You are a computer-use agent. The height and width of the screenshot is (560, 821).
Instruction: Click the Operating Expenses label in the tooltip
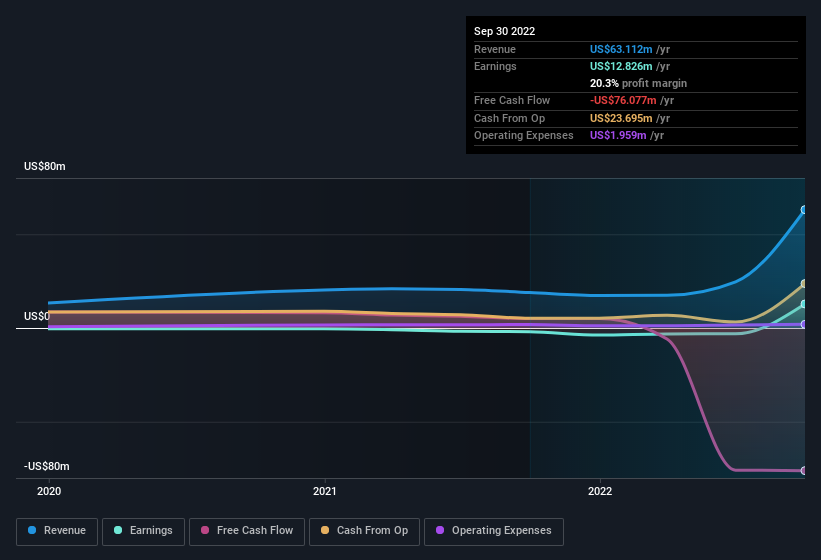[x=524, y=136]
